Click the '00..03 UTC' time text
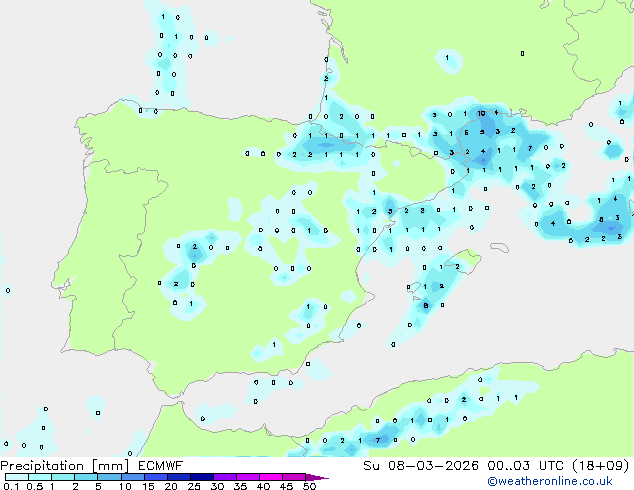 (525, 466)
